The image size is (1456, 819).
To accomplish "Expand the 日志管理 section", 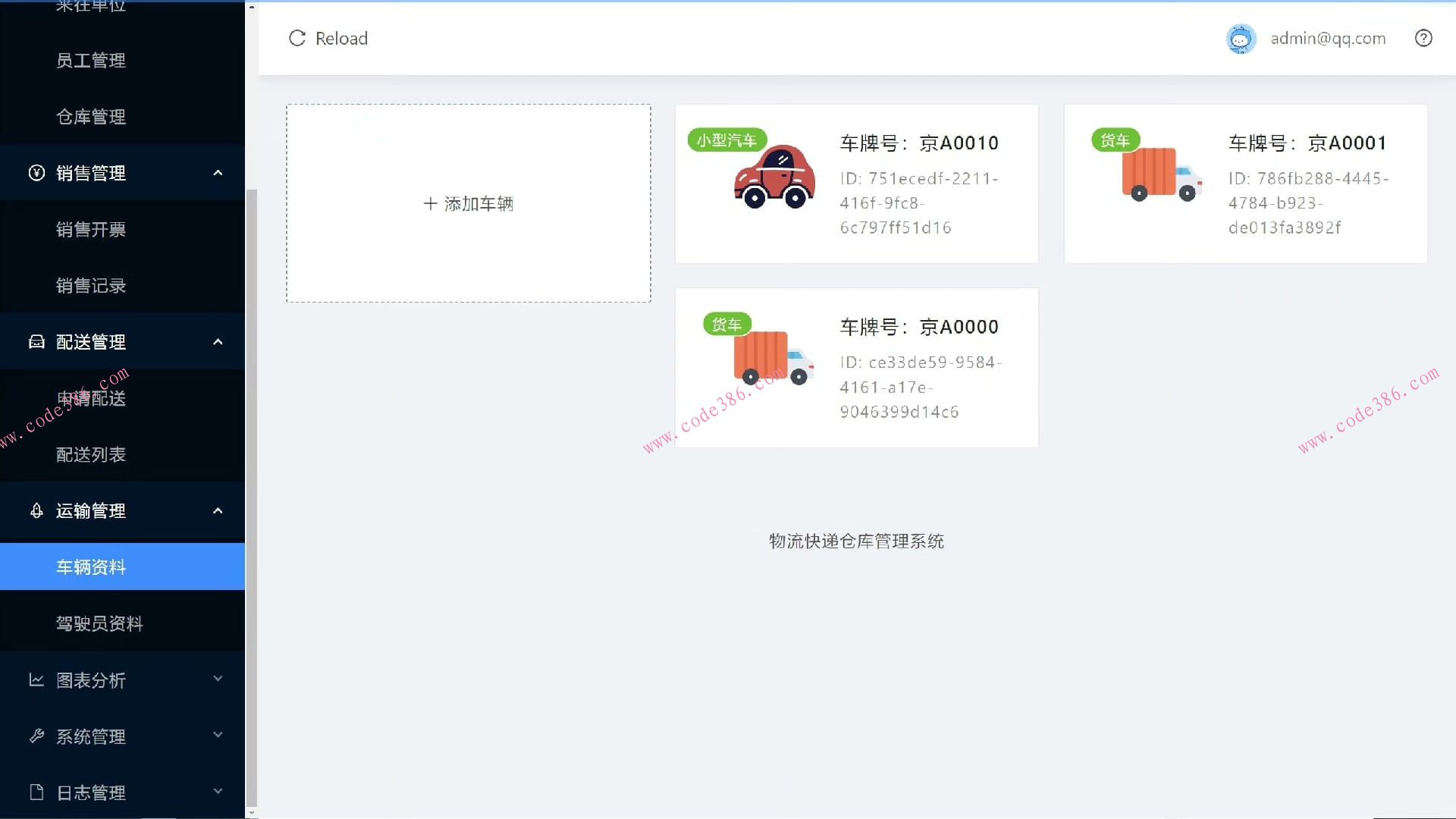I will [x=218, y=791].
